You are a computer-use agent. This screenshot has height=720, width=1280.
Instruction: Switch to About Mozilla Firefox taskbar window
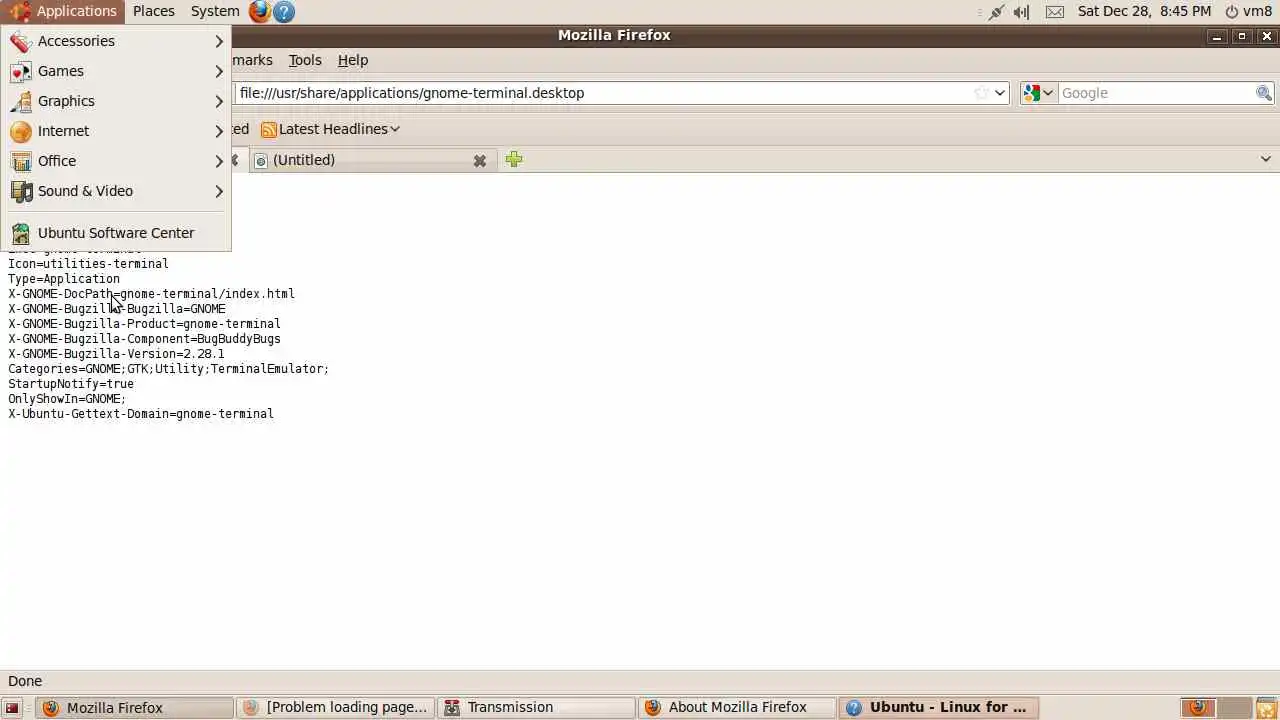point(738,708)
